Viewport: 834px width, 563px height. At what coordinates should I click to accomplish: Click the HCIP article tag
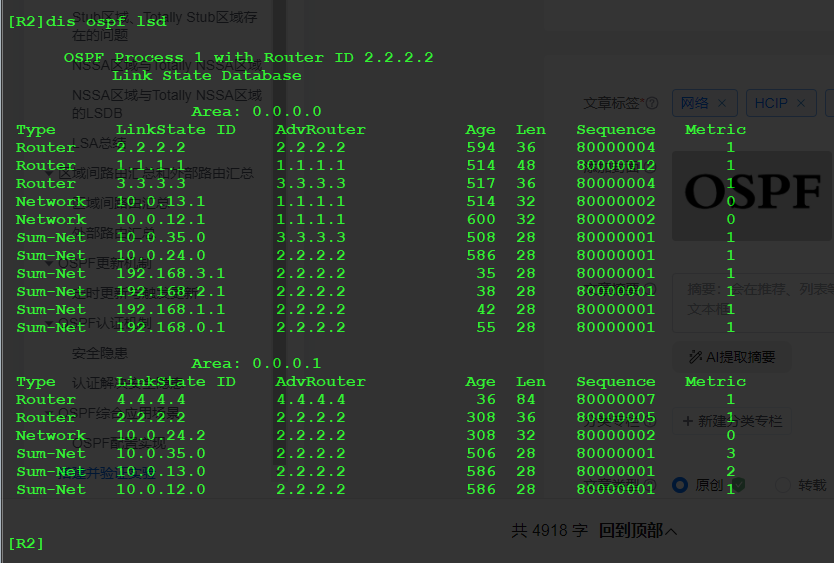781,103
